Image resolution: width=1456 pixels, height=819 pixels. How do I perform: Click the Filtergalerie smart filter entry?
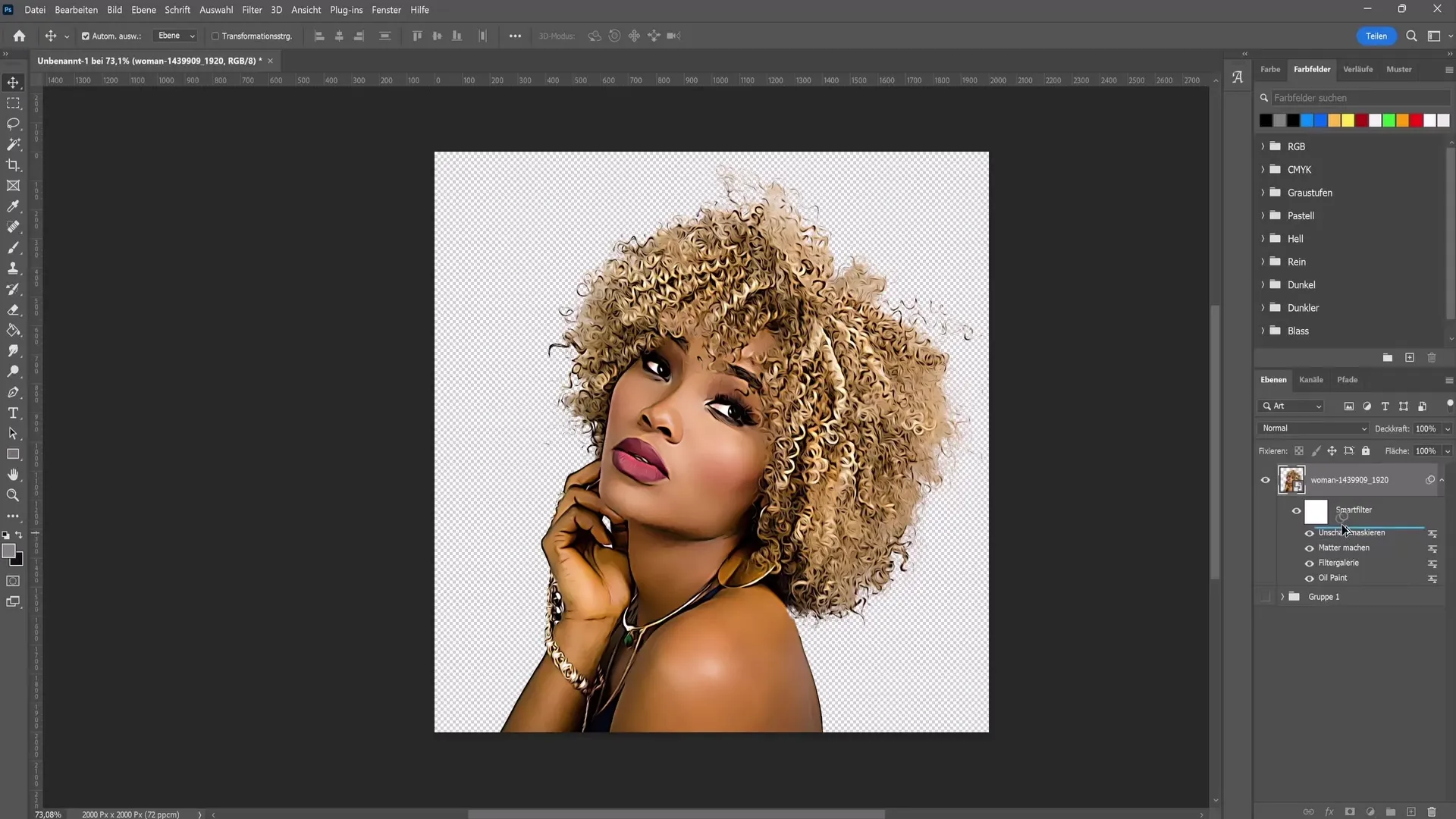[x=1339, y=562]
